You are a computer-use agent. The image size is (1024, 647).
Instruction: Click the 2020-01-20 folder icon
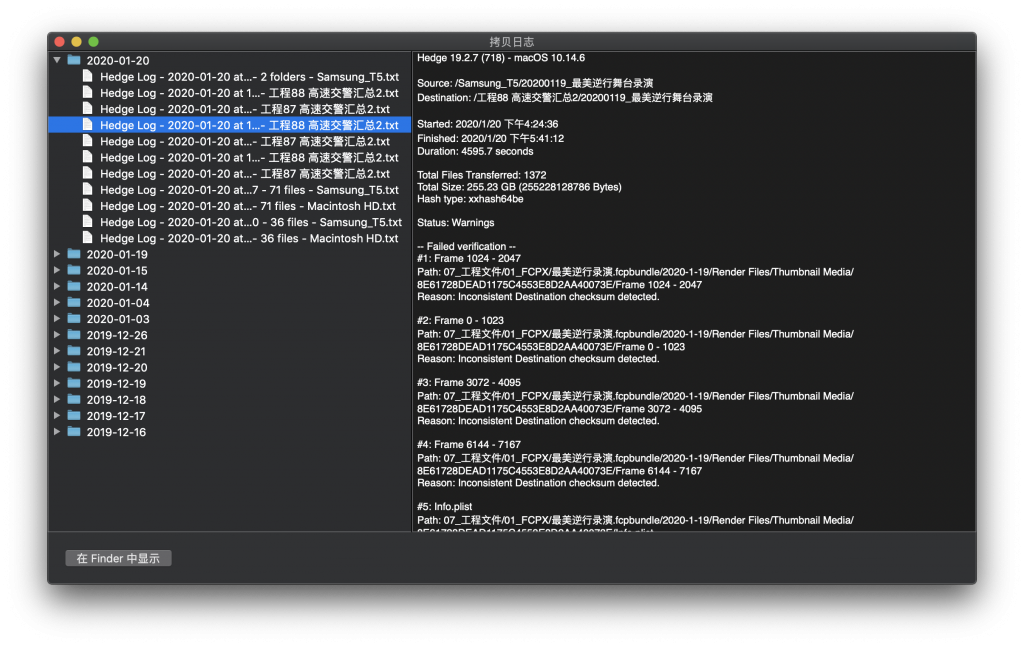click(x=74, y=61)
